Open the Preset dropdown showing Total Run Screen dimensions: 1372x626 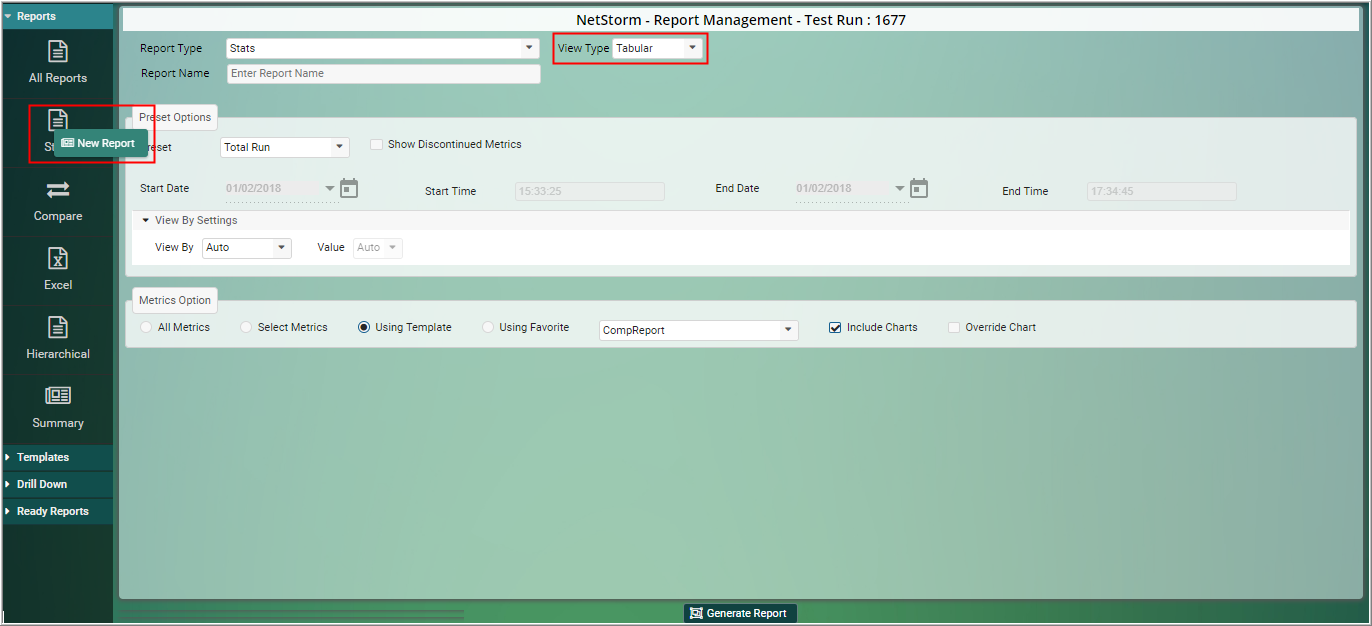285,147
